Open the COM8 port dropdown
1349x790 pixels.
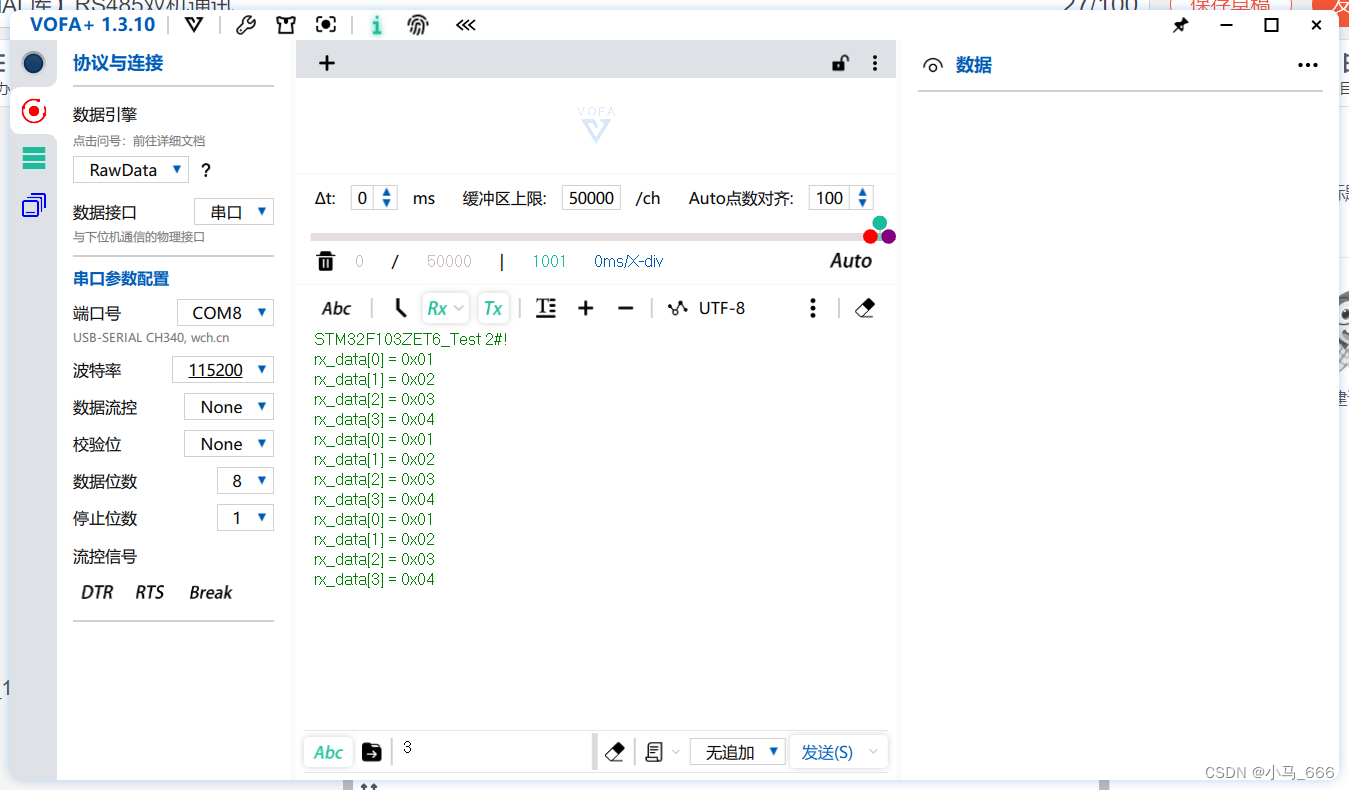(225, 312)
